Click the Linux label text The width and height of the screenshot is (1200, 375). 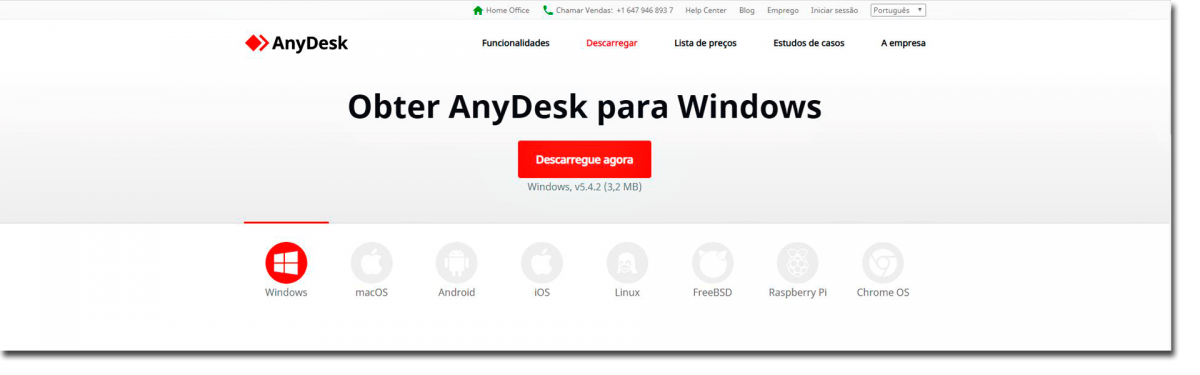pos(627,293)
